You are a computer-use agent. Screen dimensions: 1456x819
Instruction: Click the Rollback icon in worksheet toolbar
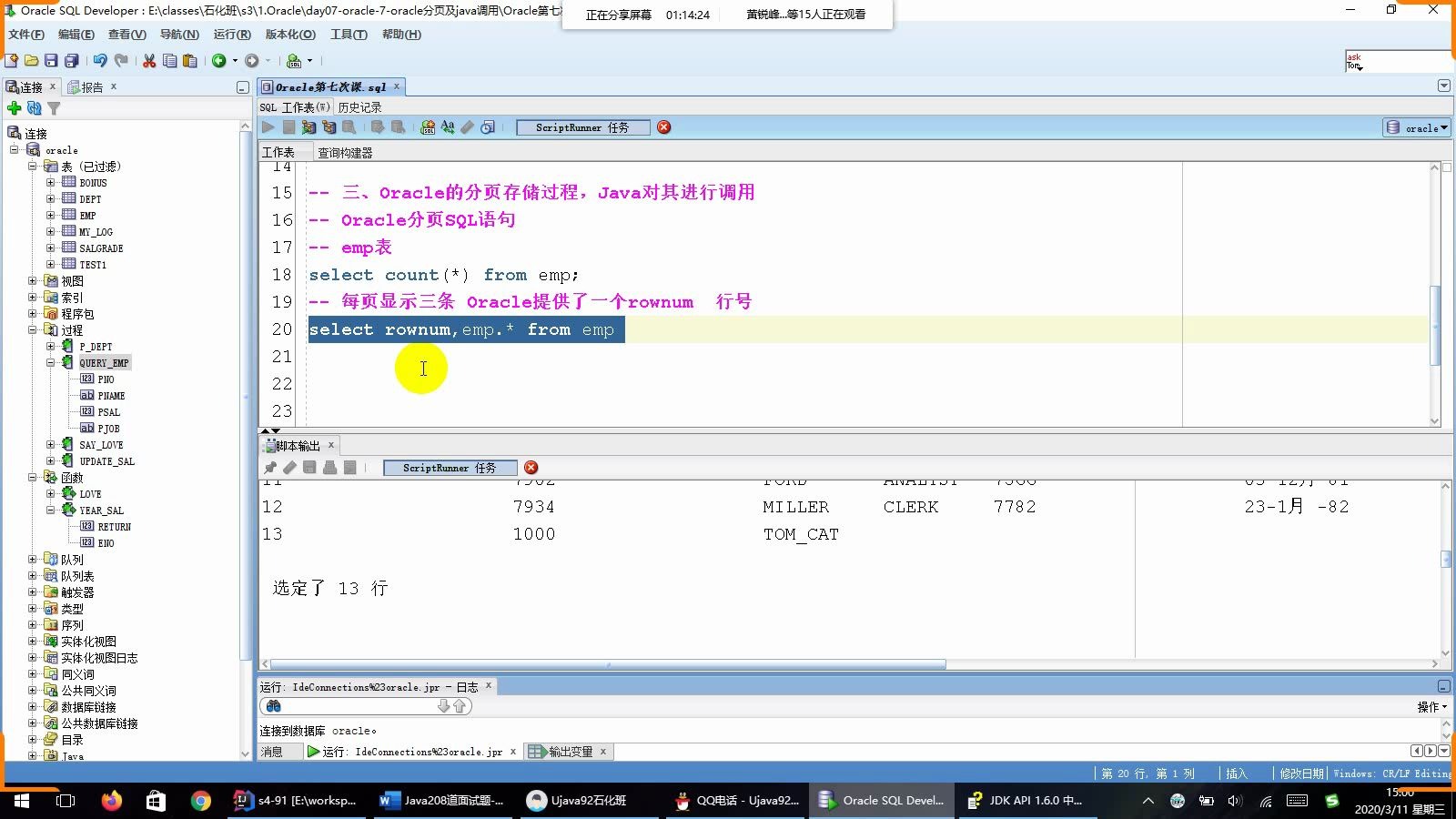click(398, 127)
